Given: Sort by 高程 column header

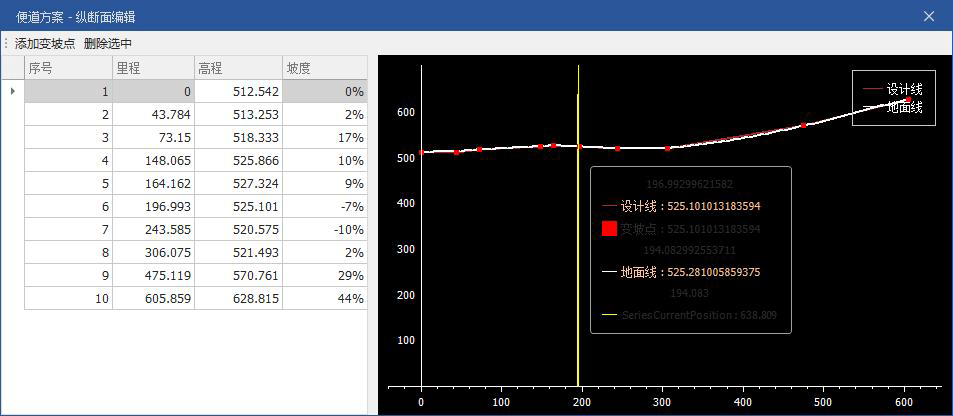Looking at the screenshot, I should click(239, 69).
